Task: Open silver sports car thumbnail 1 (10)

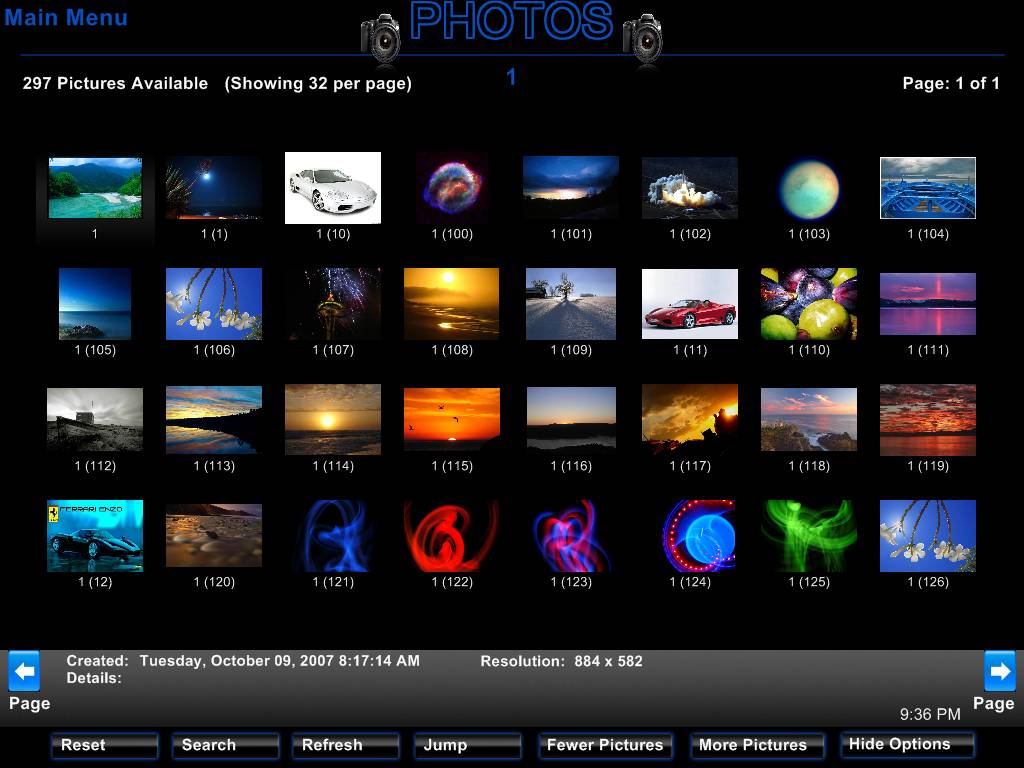Action: pyautogui.click(x=333, y=187)
